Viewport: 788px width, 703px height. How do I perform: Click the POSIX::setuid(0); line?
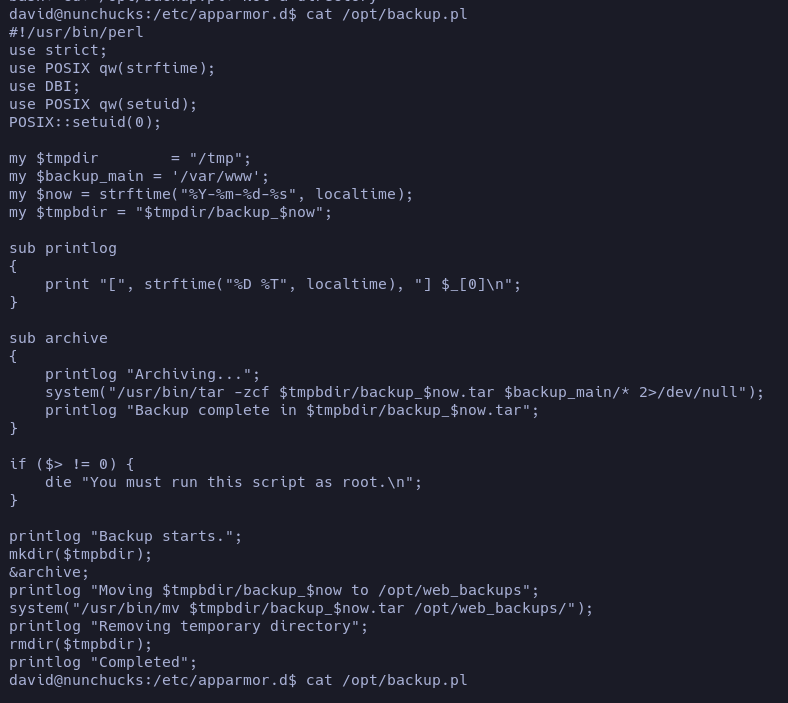click(85, 122)
